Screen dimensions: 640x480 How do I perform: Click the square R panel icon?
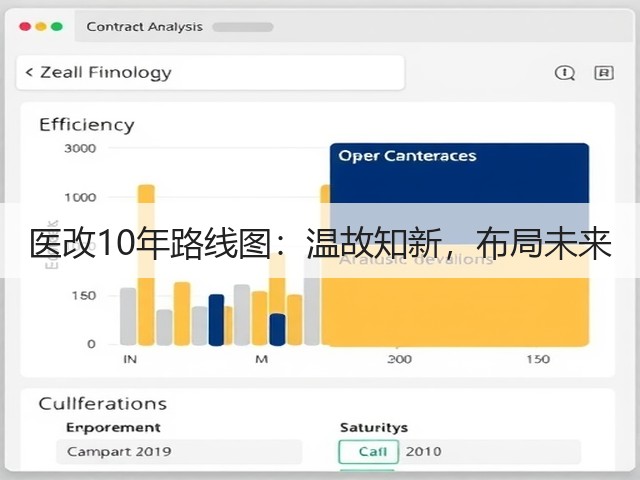point(604,73)
